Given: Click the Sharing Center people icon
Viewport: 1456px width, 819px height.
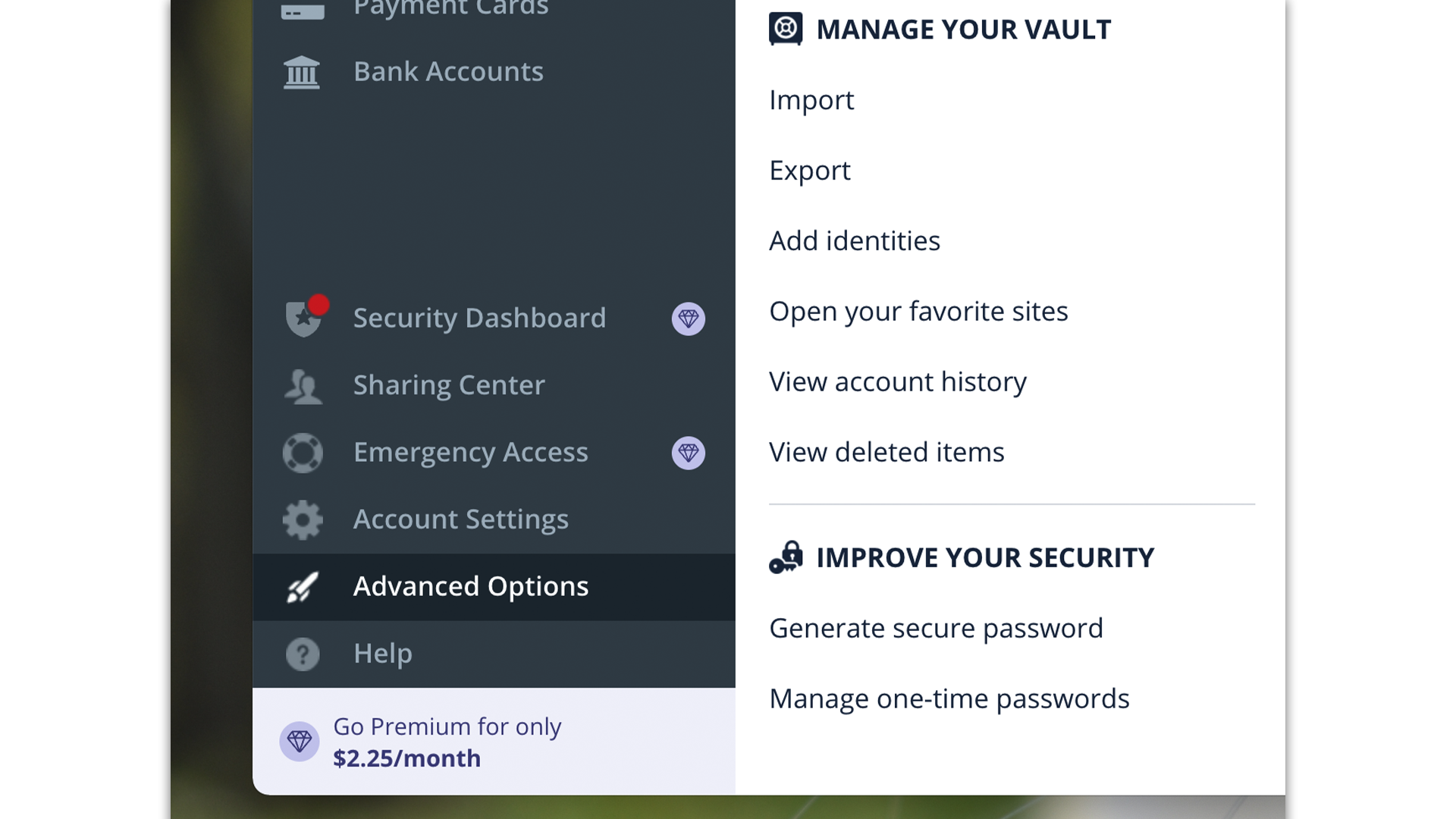Looking at the screenshot, I should (303, 385).
